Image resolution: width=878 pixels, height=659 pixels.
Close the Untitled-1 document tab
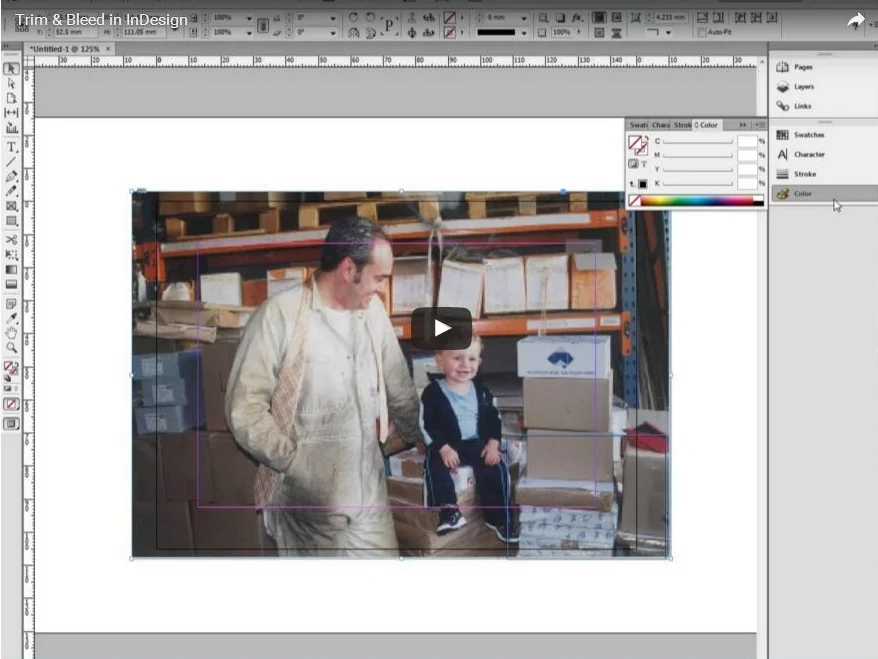[x=108, y=49]
